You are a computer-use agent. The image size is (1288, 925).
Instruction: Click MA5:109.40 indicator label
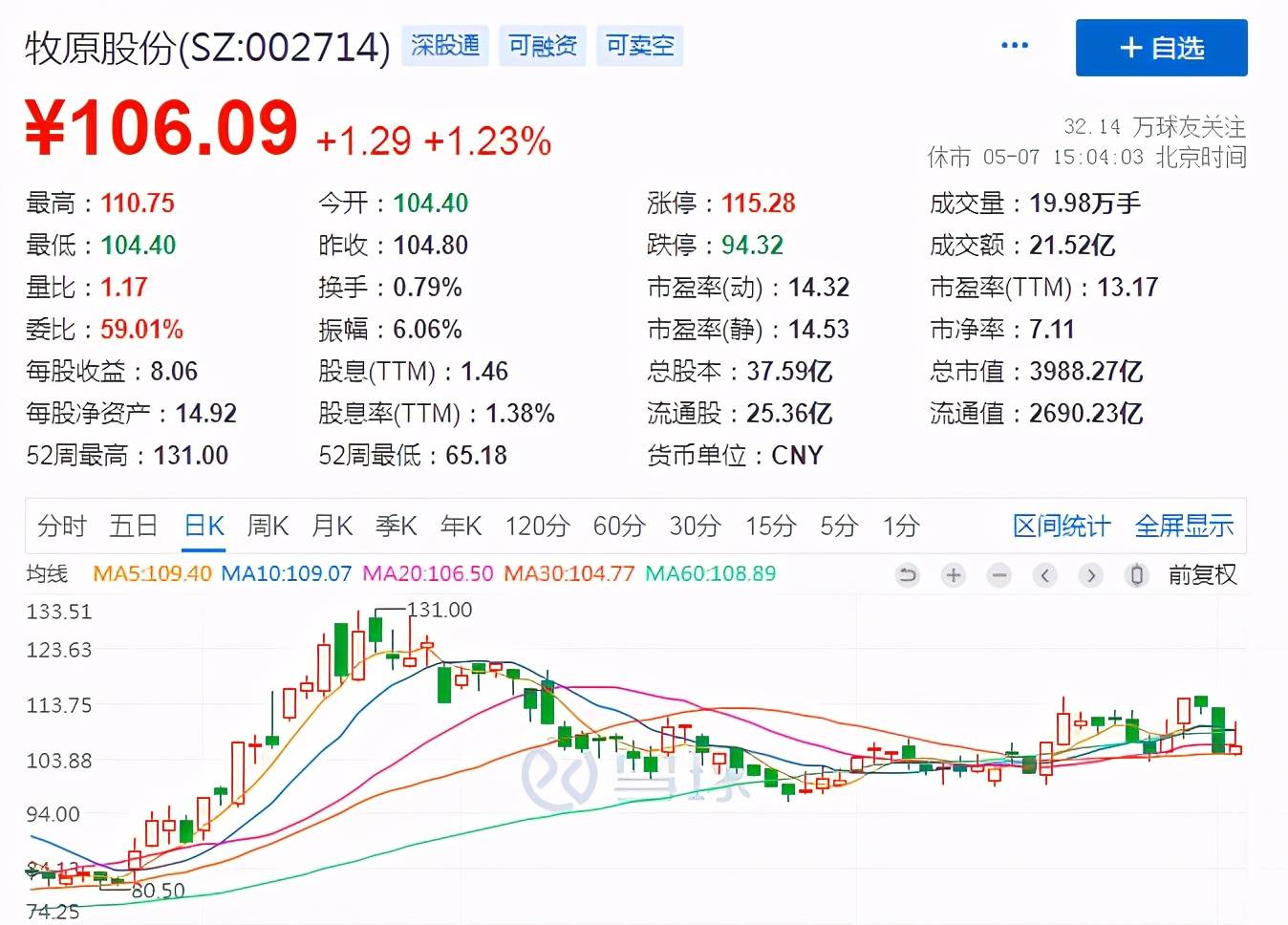click(152, 573)
